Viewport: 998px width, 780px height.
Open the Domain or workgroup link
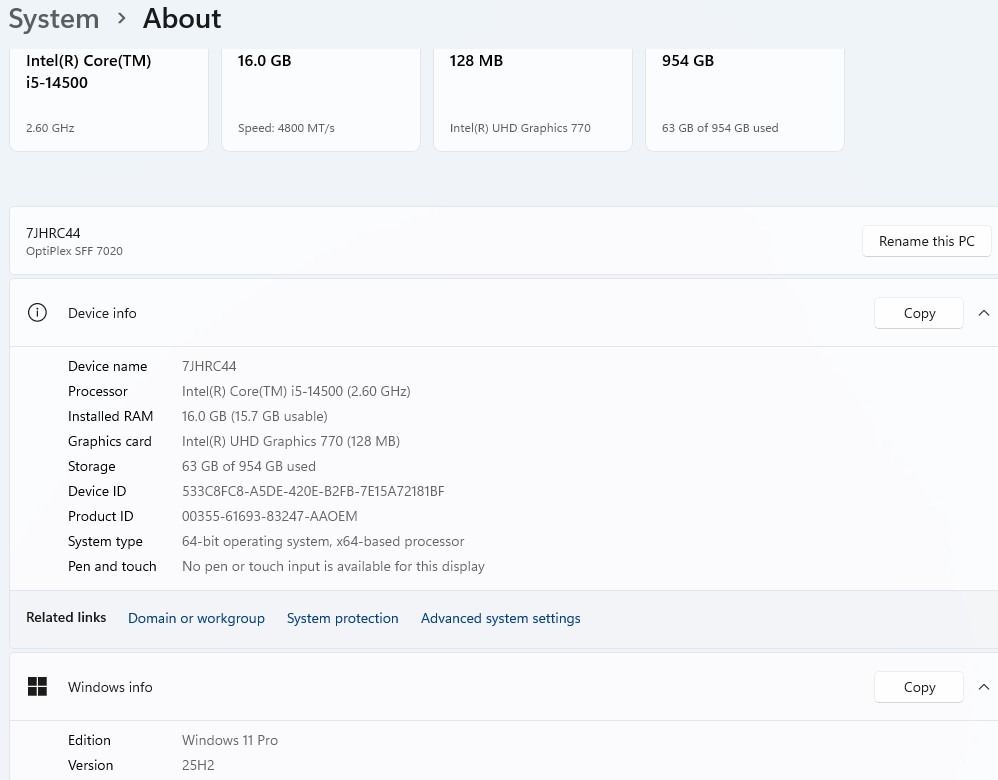click(x=196, y=618)
